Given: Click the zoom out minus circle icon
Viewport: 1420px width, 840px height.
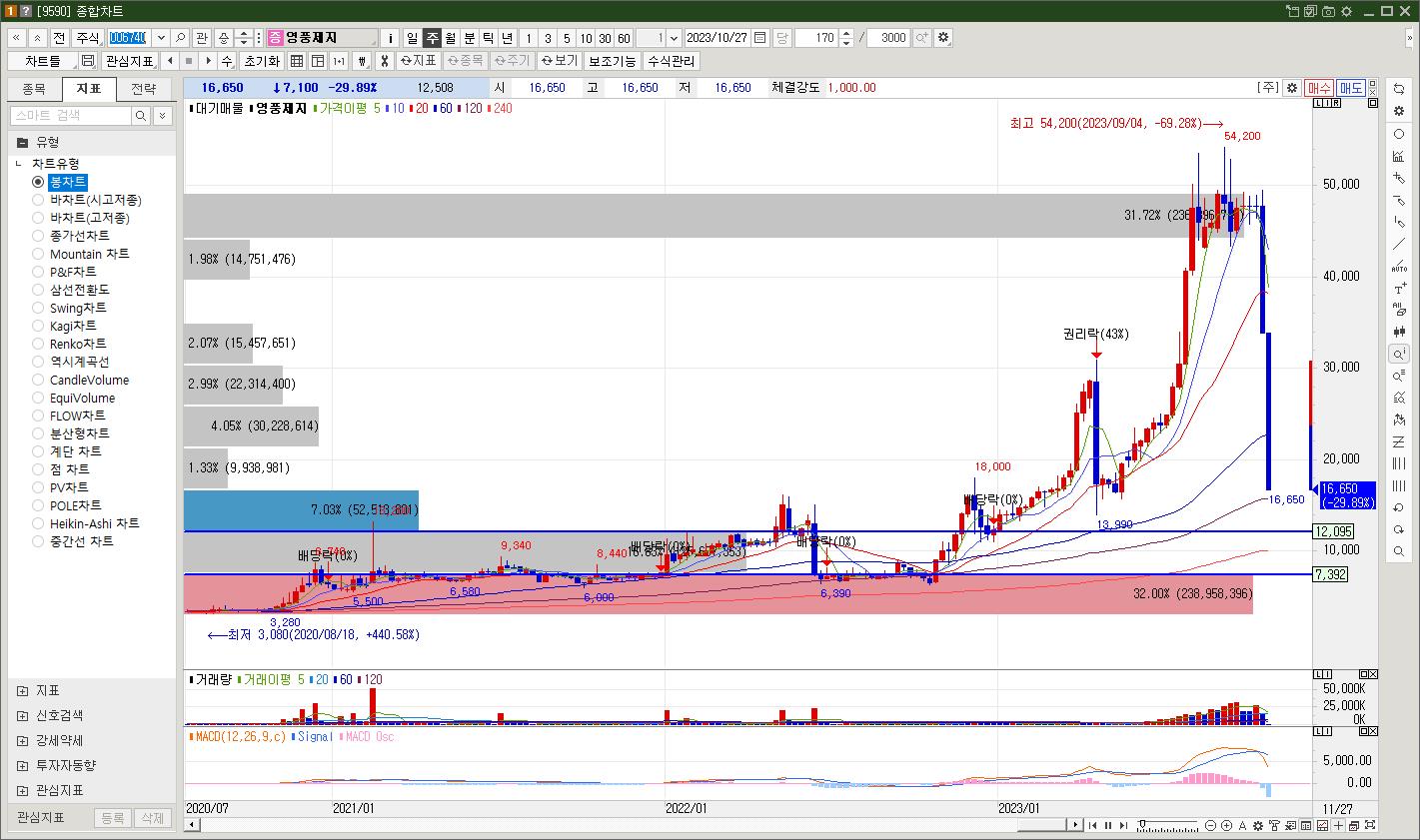Looking at the screenshot, I should [1210, 825].
